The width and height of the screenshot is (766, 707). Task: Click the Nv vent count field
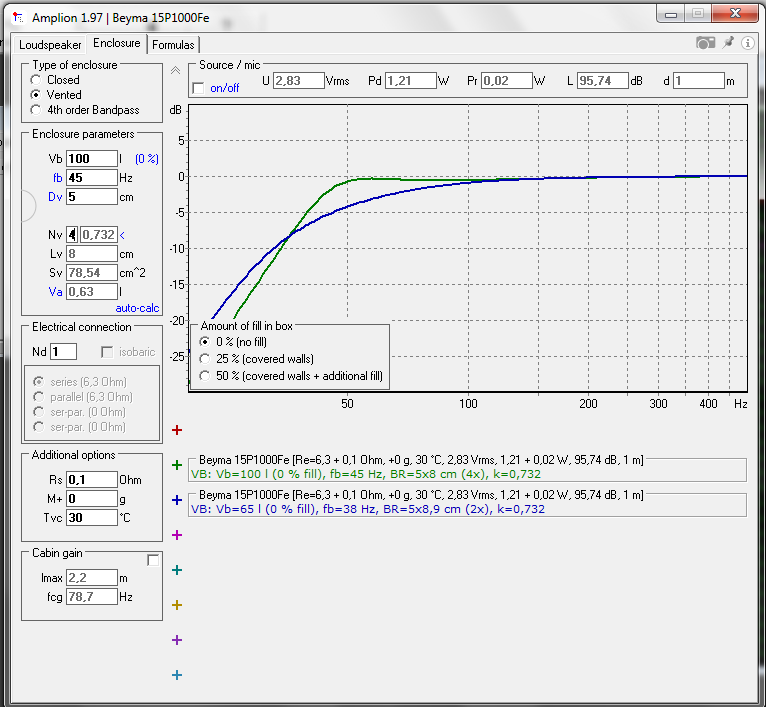point(72,235)
